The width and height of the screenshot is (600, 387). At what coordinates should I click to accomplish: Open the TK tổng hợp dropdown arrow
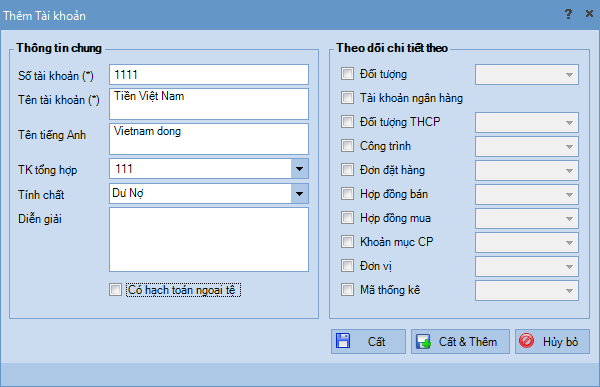[x=300, y=169]
